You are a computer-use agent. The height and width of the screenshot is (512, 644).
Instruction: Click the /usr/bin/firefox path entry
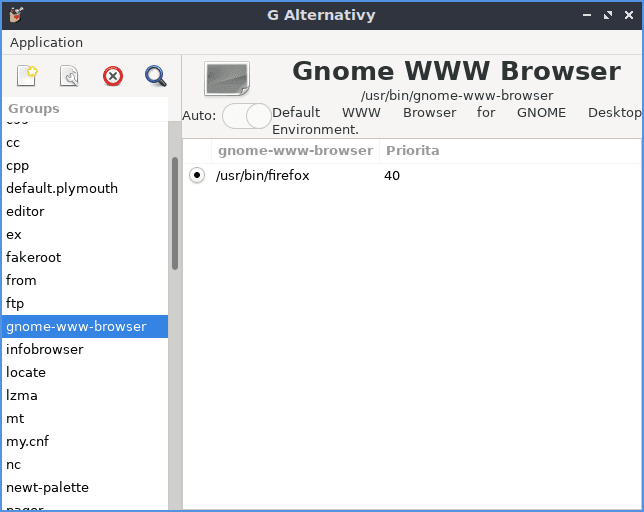point(262,176)
